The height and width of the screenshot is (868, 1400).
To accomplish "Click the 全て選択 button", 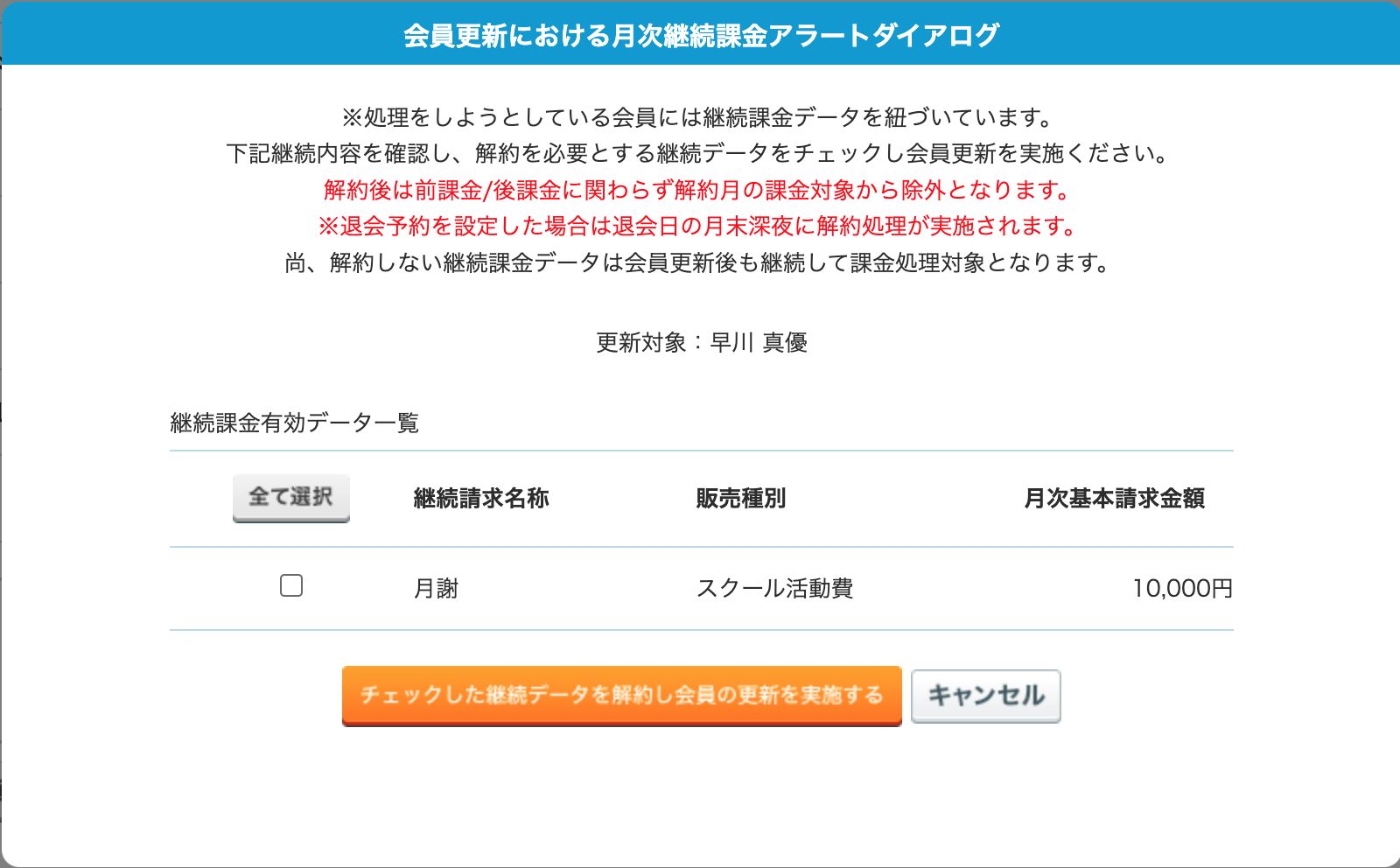I will [x=291, y=498].
